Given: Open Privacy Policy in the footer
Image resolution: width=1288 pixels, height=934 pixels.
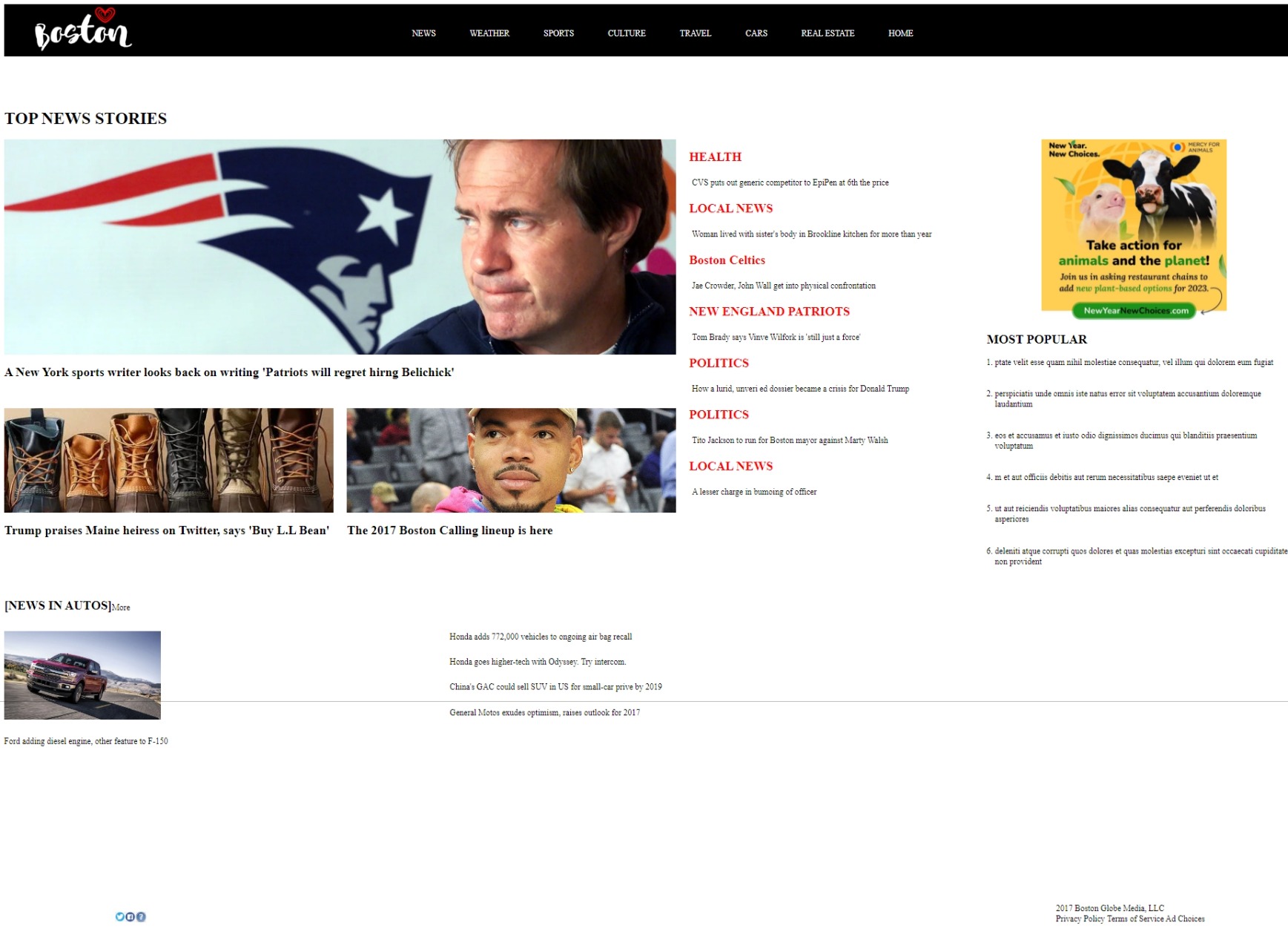Looking at the screenshot, I should 1080,919.
